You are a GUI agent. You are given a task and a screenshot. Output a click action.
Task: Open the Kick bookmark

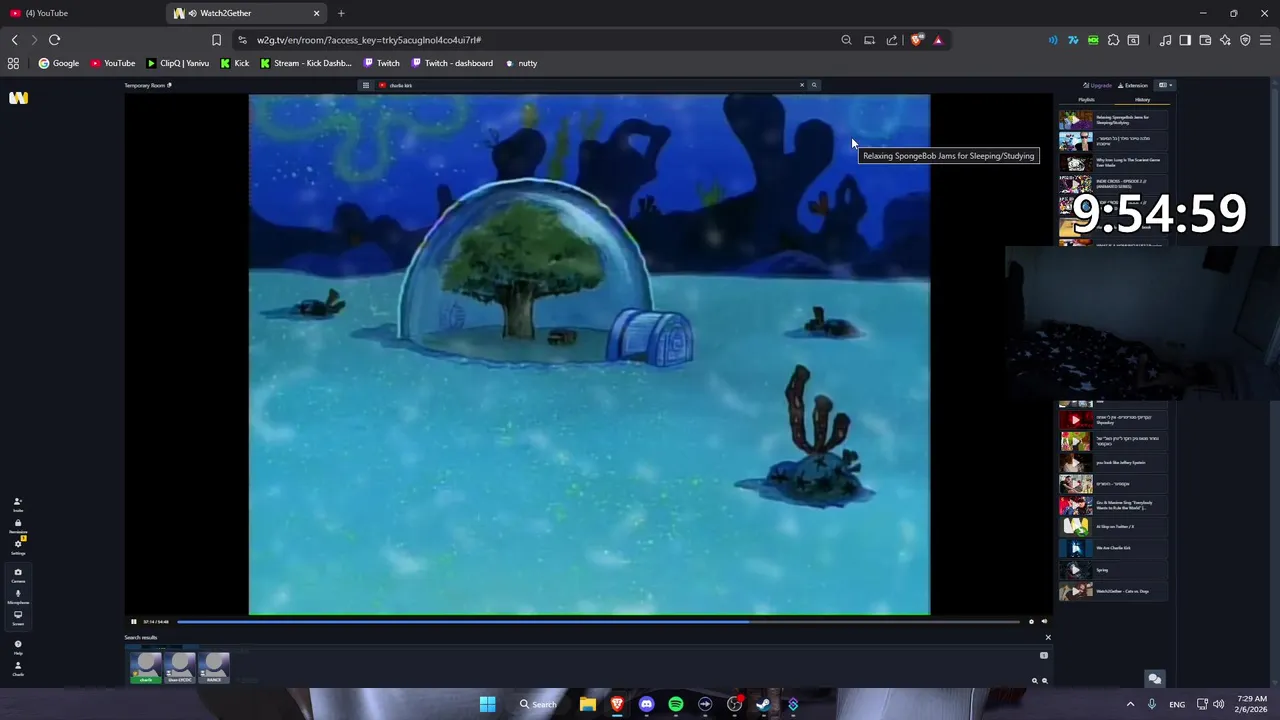pos(235,63)
